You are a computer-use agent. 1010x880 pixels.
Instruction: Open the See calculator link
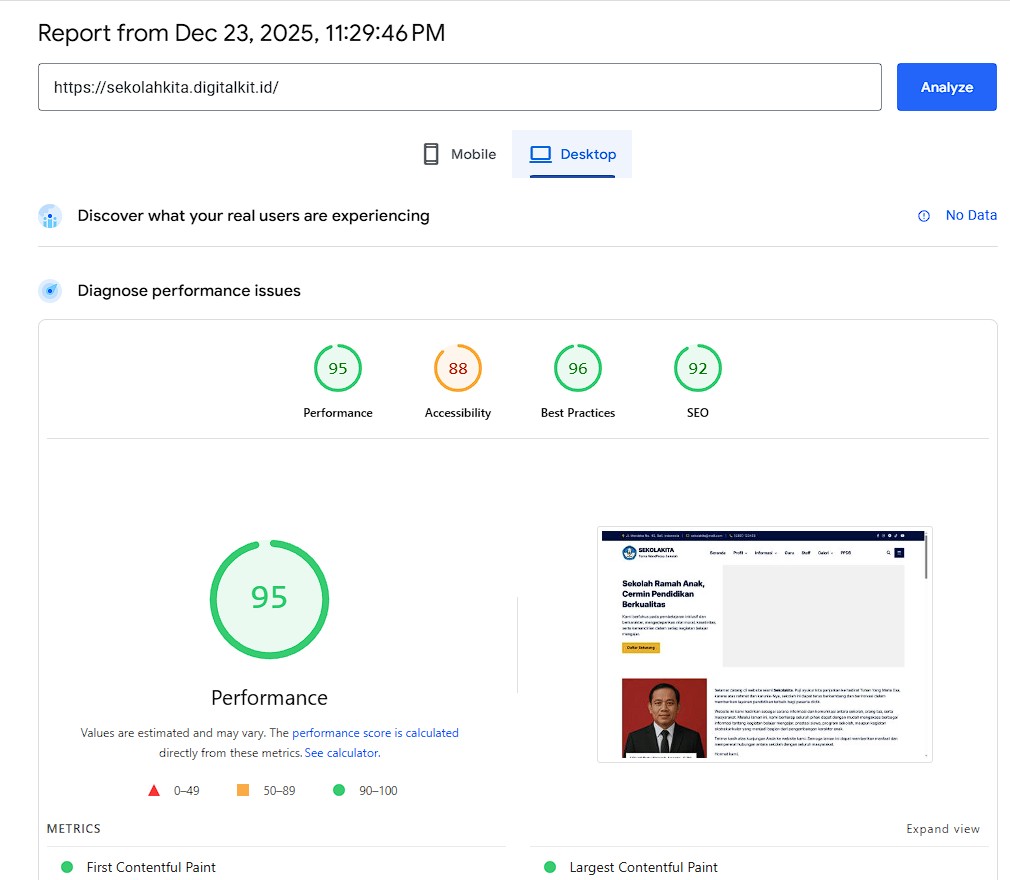pos(342,753)
